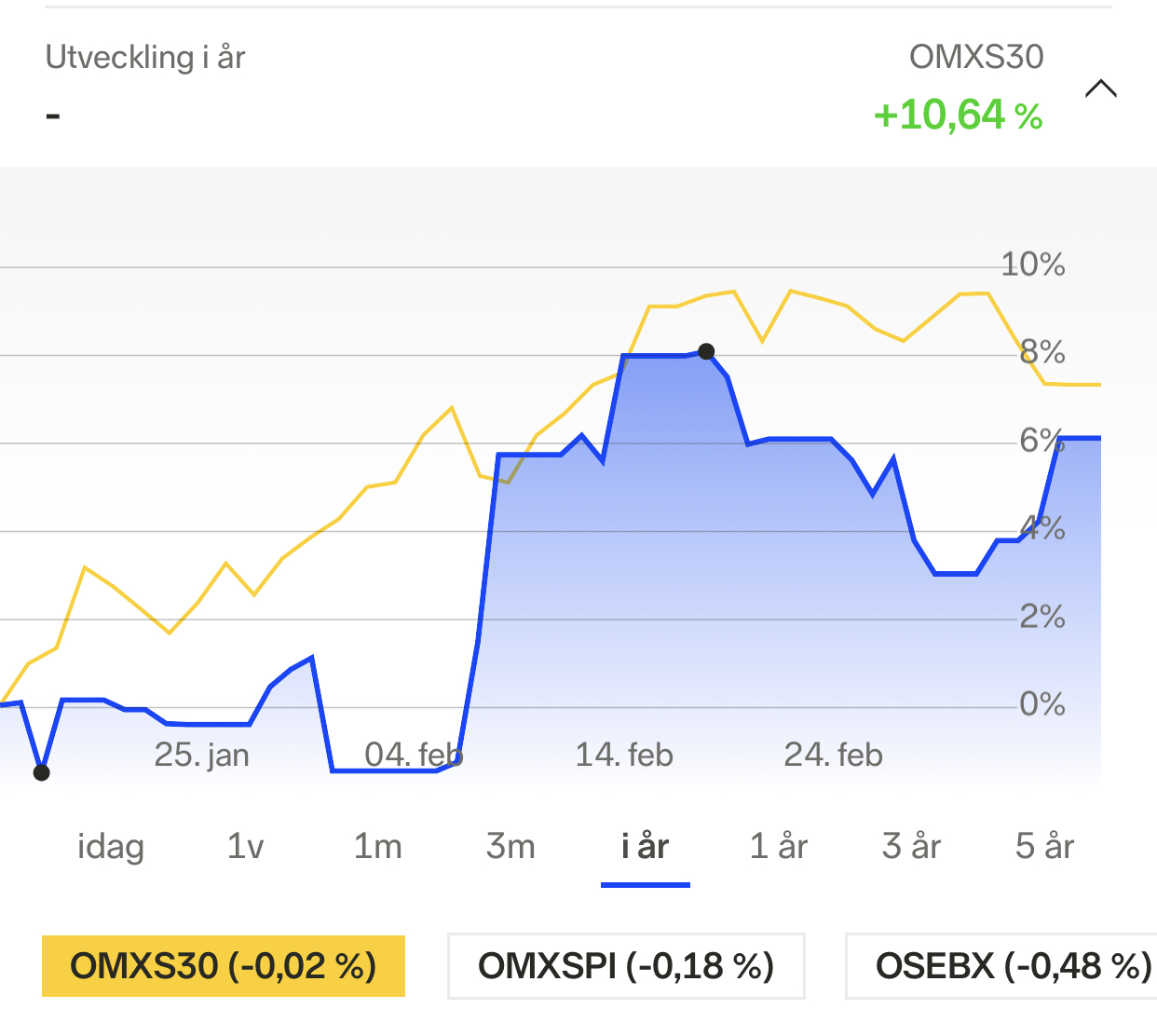Show the 5 år time range
The height and width of the screenshot is (1036, 1157).
[1044, 846]
